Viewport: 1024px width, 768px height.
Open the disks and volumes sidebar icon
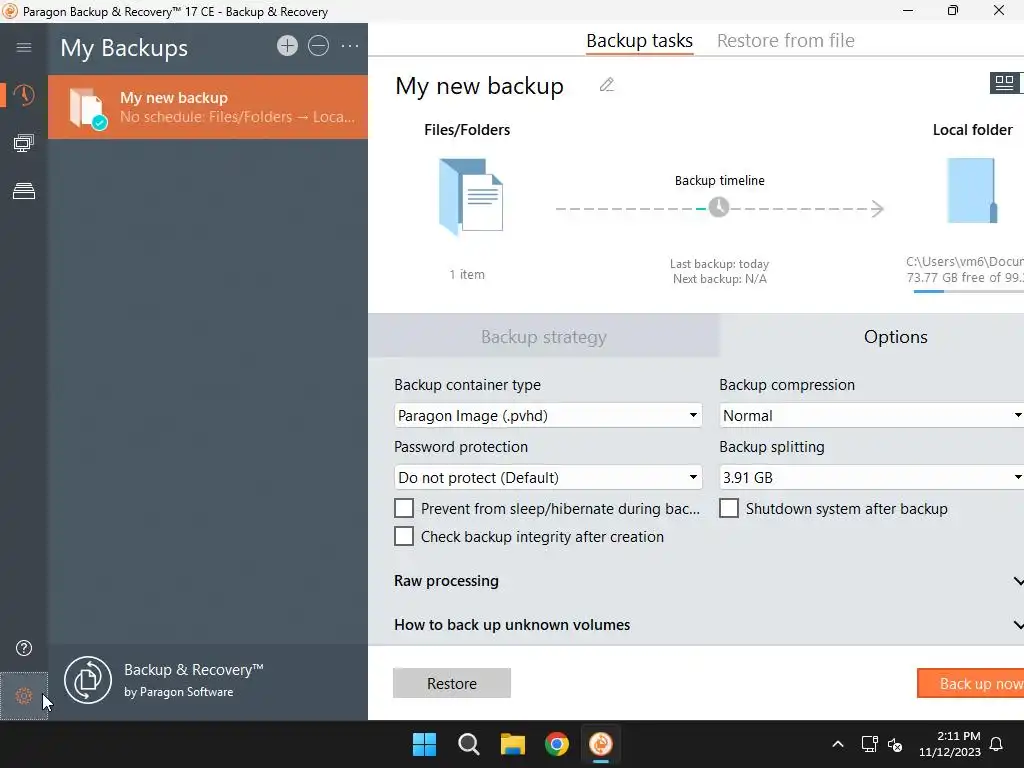click(24, 191)
